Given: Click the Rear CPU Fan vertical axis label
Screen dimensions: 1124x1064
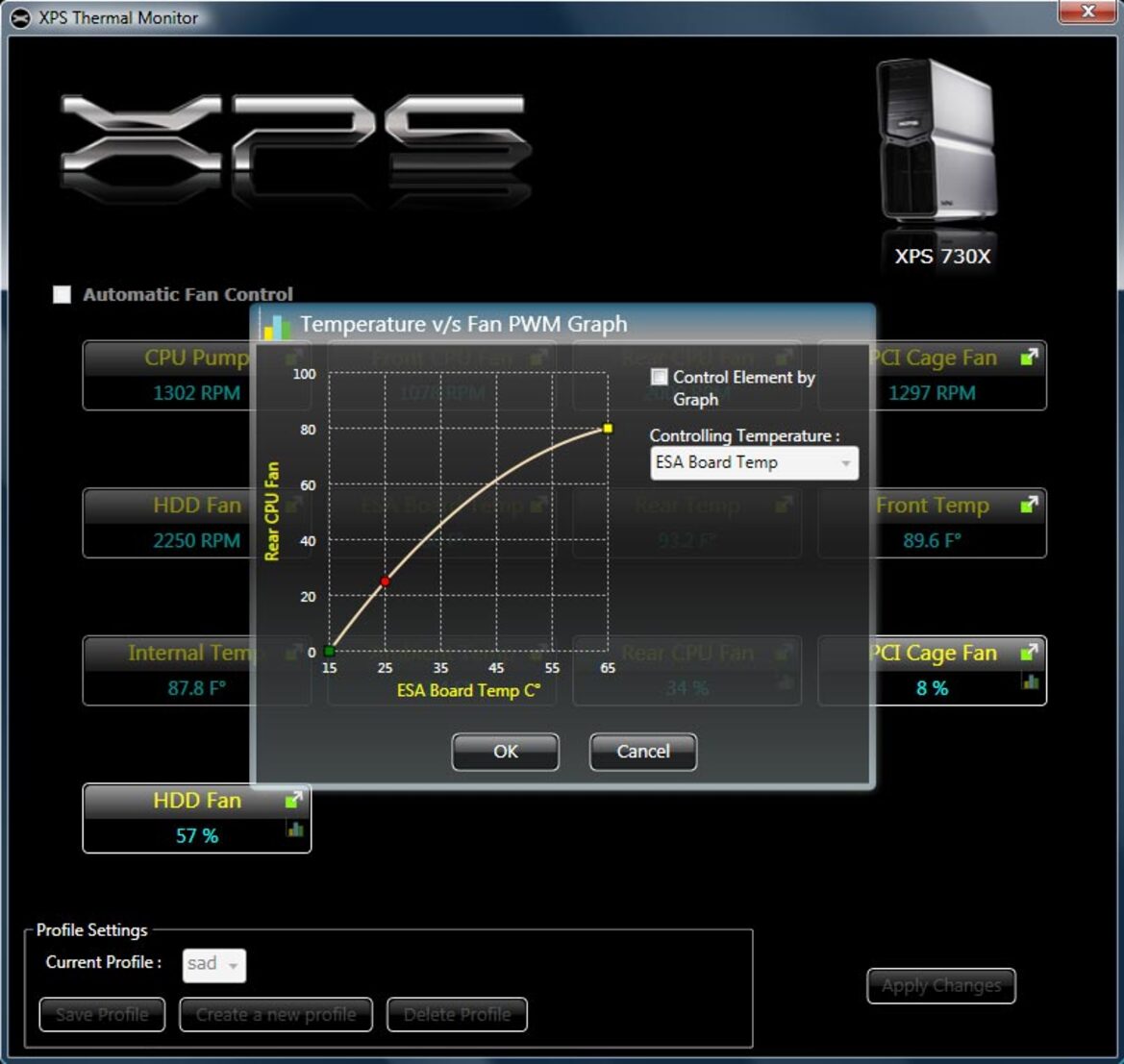Looking at the screenshot, I should tap(272, 511).
